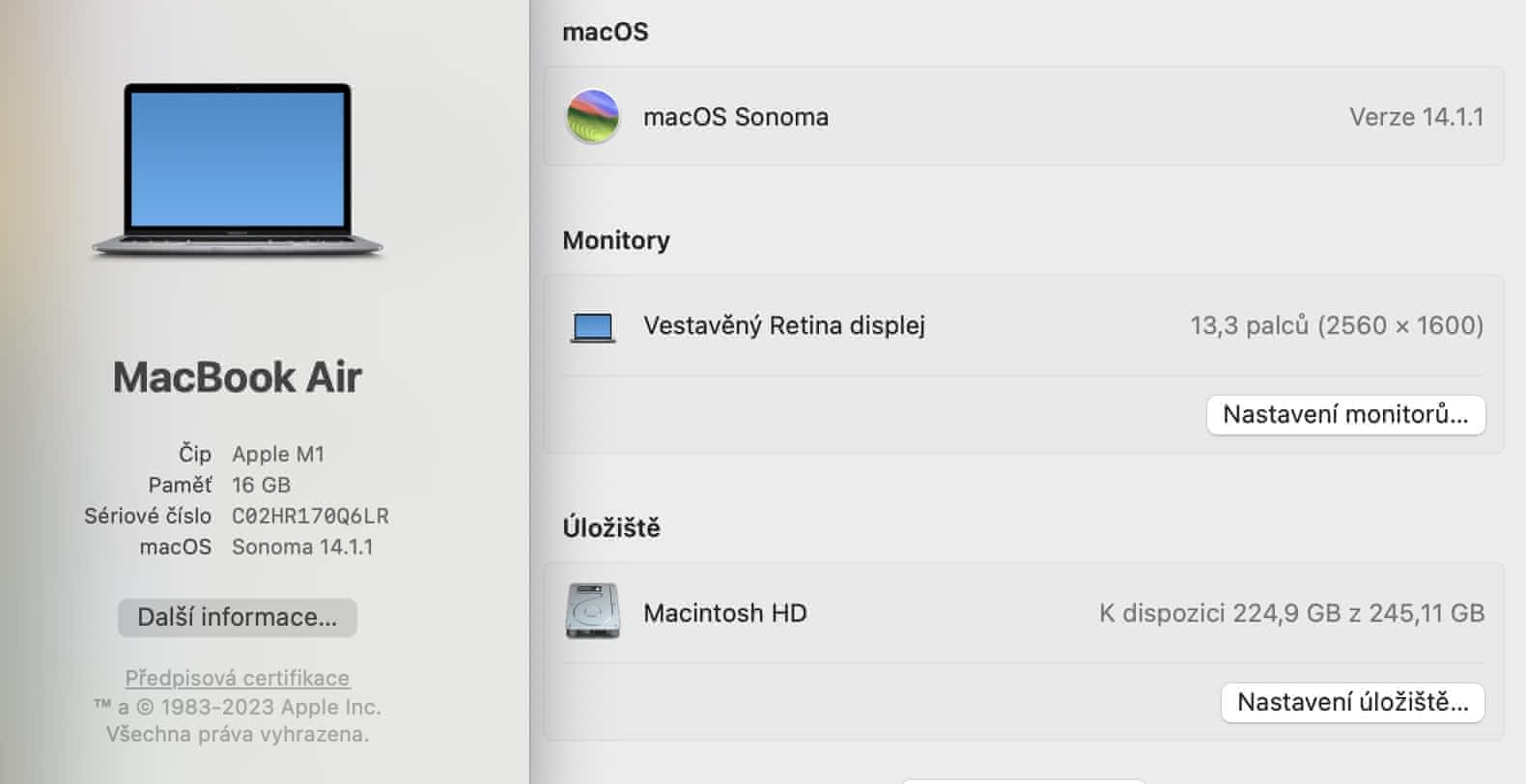Click the Verze 14.1.1 version text
Viewport: 1526px width, 784px height.
point(1416,117)
